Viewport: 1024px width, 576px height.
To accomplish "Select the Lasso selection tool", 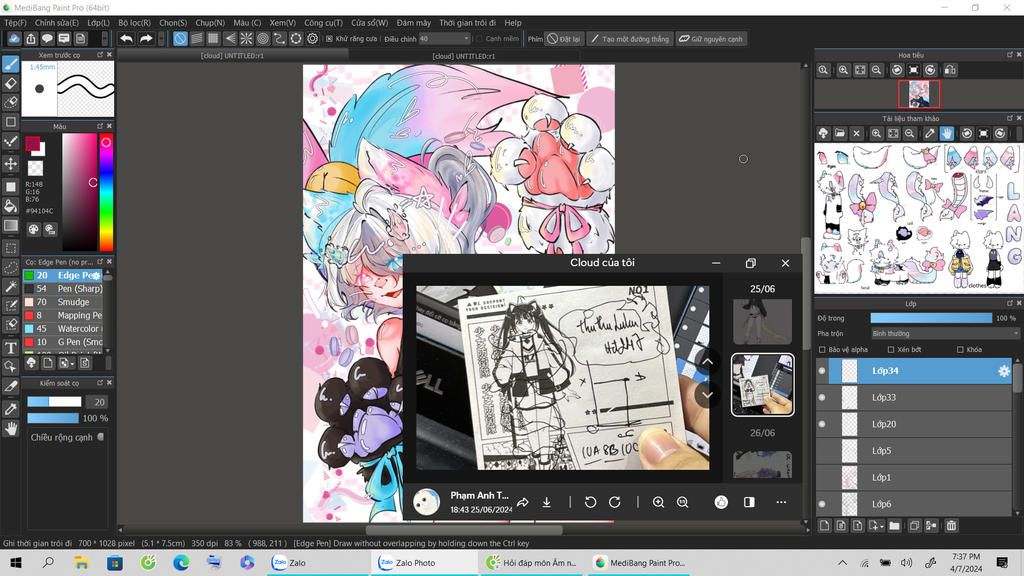I will [x=10, y=267].
